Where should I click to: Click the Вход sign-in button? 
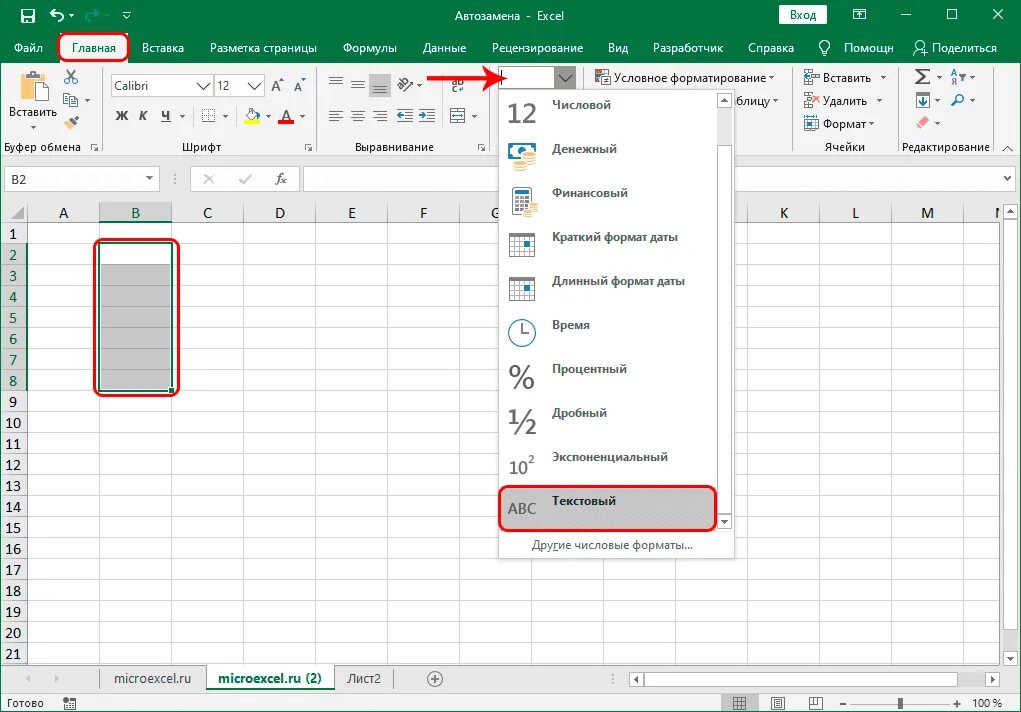pyautogui.click(x=802, y=15)
